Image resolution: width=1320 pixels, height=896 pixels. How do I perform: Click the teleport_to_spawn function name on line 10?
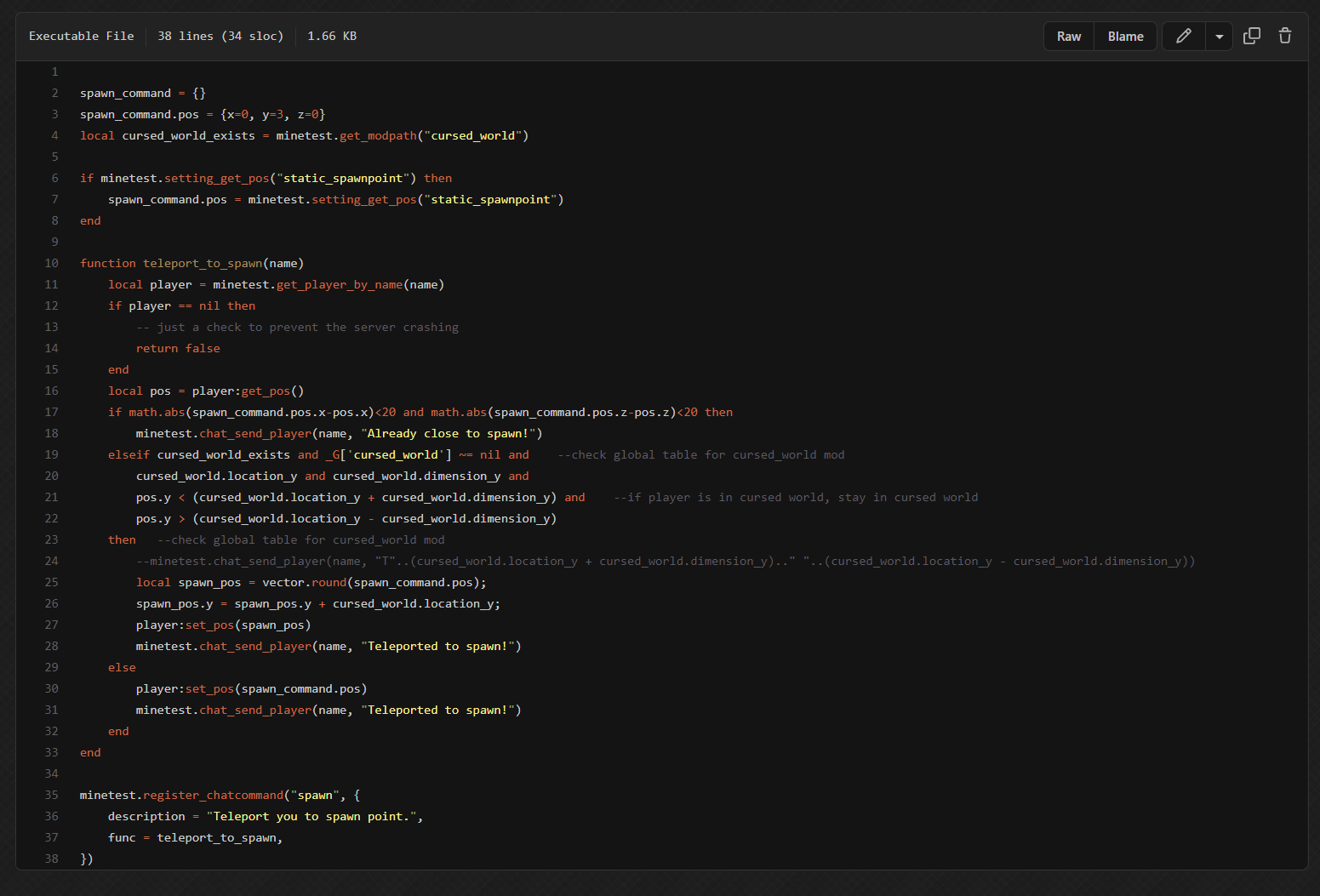coord(203,264)
